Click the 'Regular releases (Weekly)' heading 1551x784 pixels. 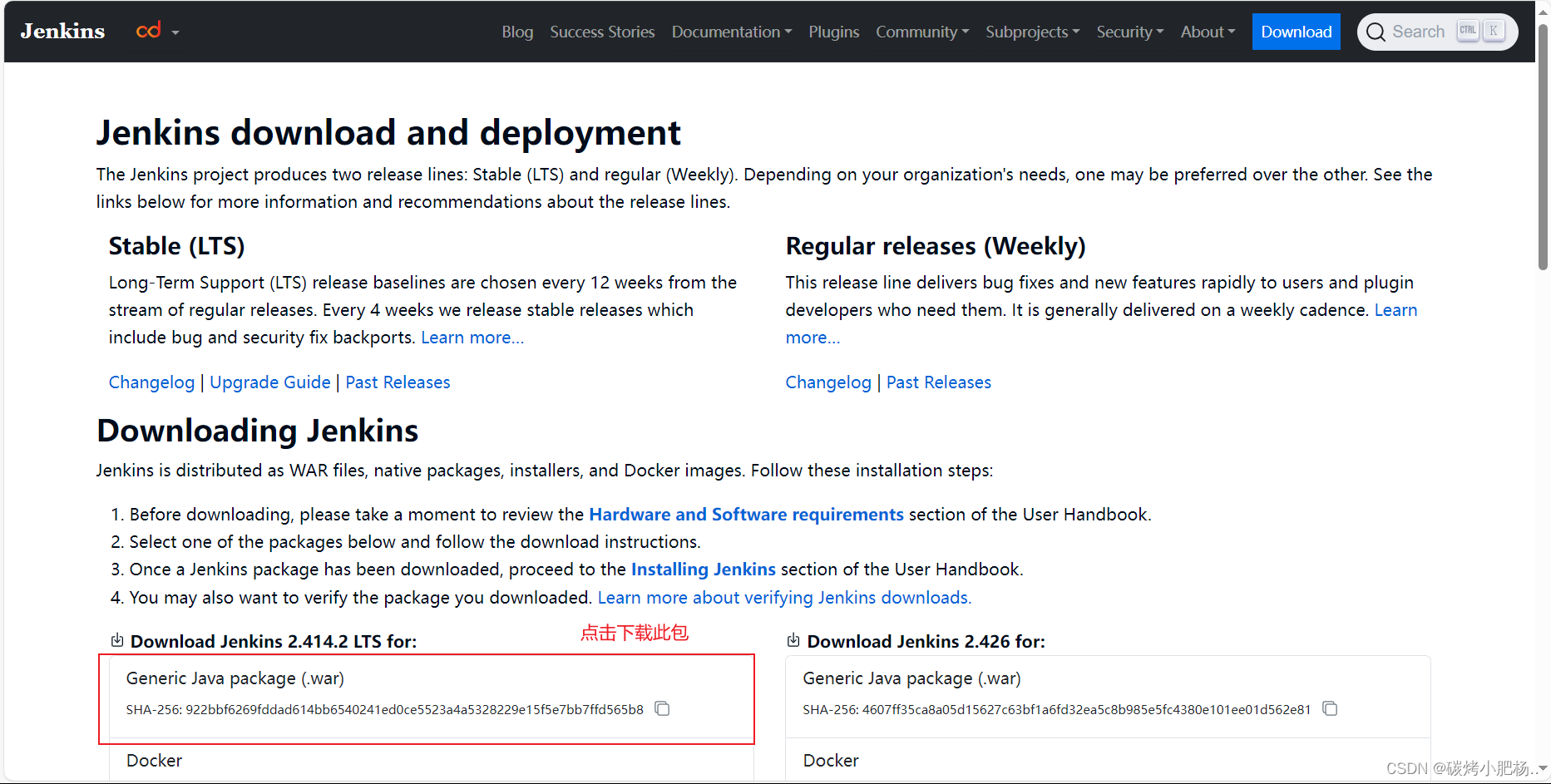pyautogui.click(x=936, y=246)
